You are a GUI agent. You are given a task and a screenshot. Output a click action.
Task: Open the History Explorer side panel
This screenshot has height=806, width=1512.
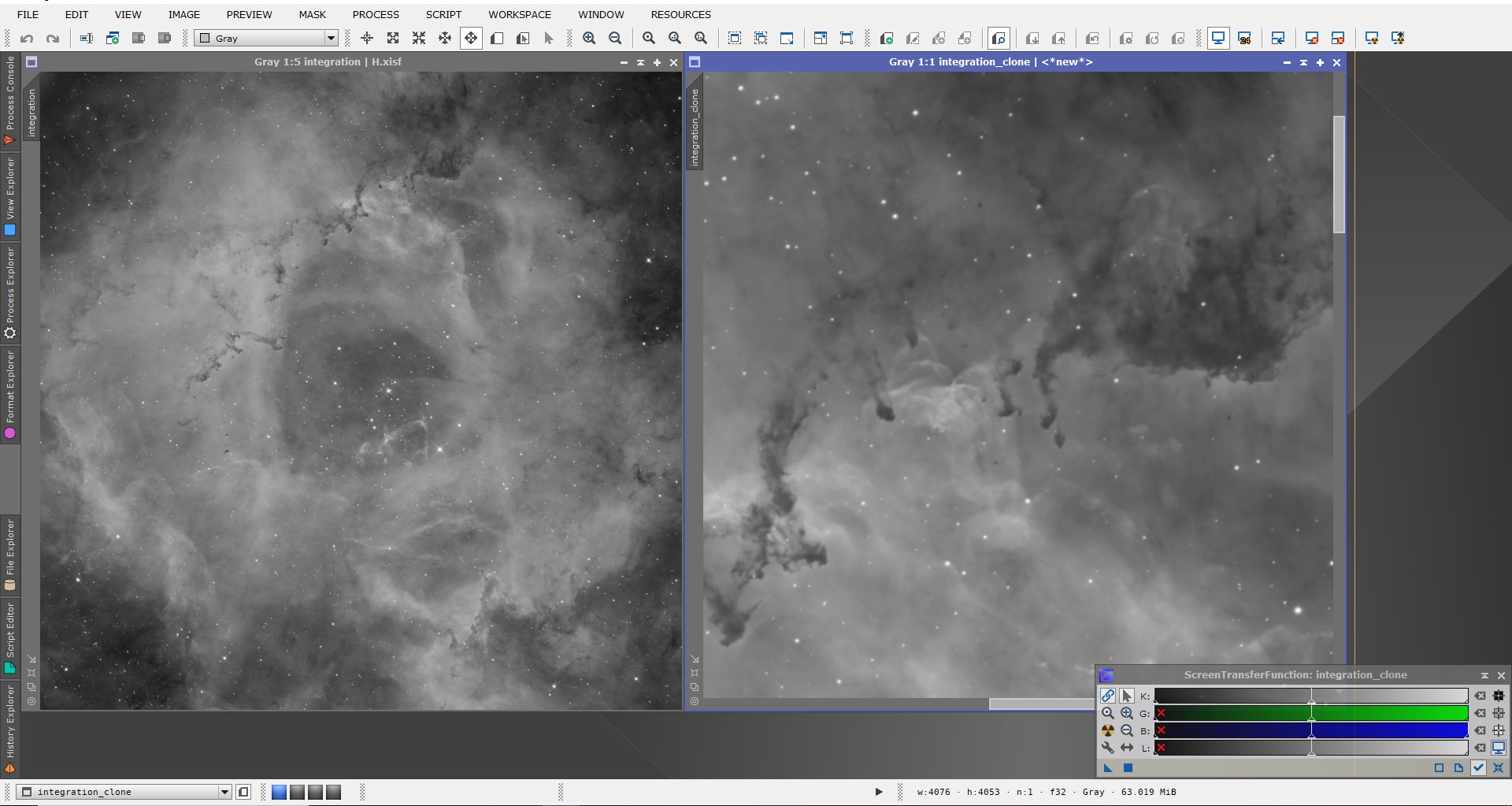(10, 729)
